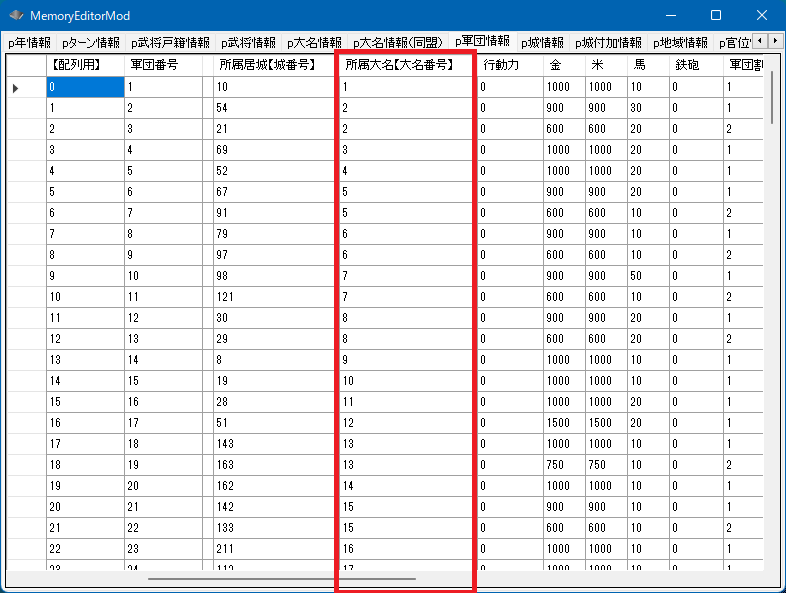Minimize the MemoryEditorMod window

670,16
